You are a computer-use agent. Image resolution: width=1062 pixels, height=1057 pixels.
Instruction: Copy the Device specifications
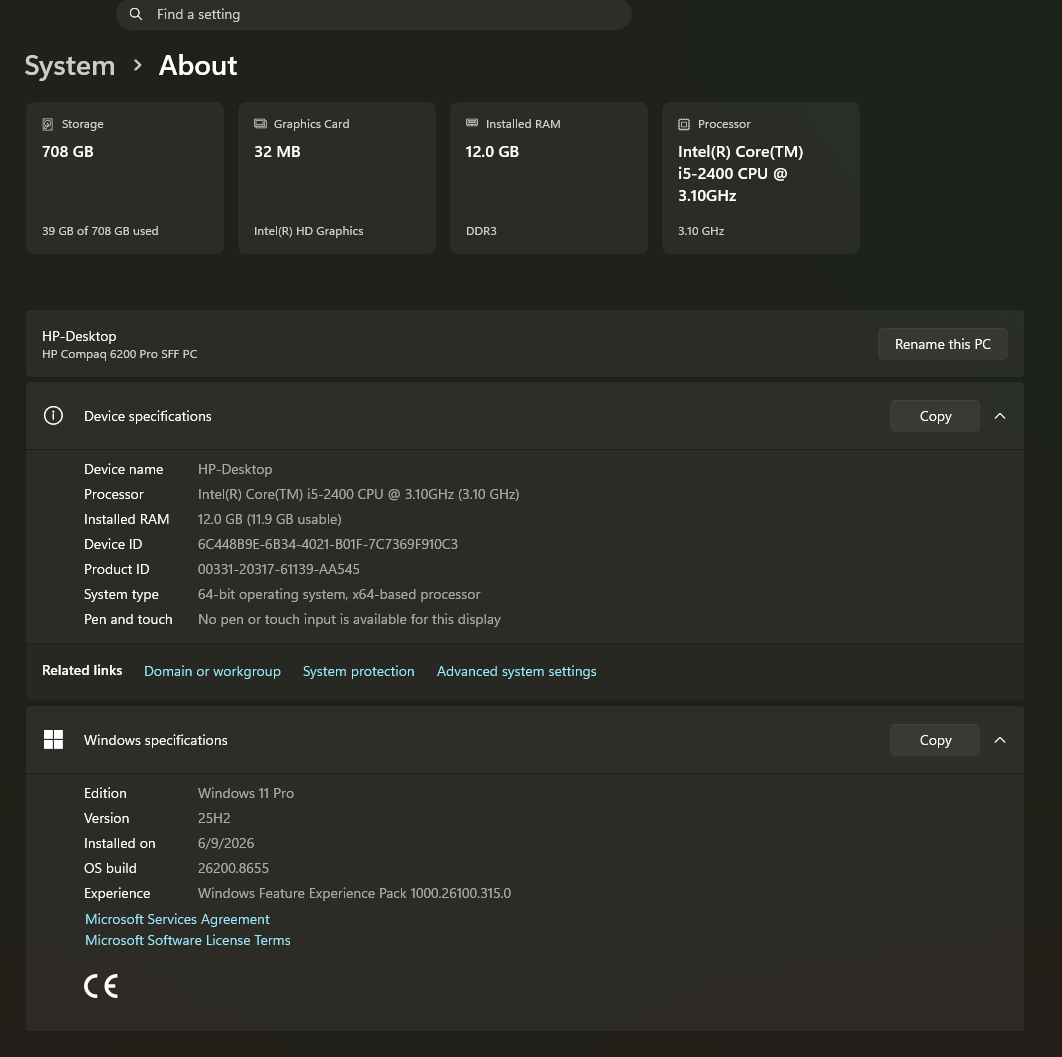[935, 416]
